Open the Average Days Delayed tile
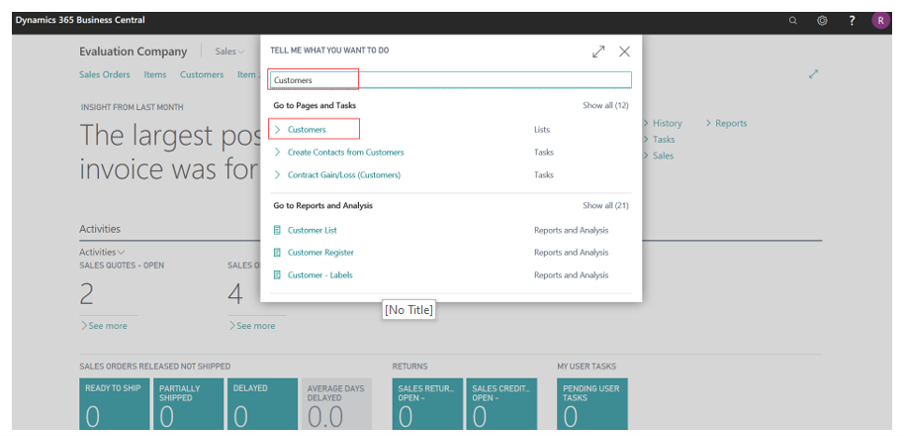Viewport: 904px width, 436px height. pyautogui.click(x=337, y=404)
